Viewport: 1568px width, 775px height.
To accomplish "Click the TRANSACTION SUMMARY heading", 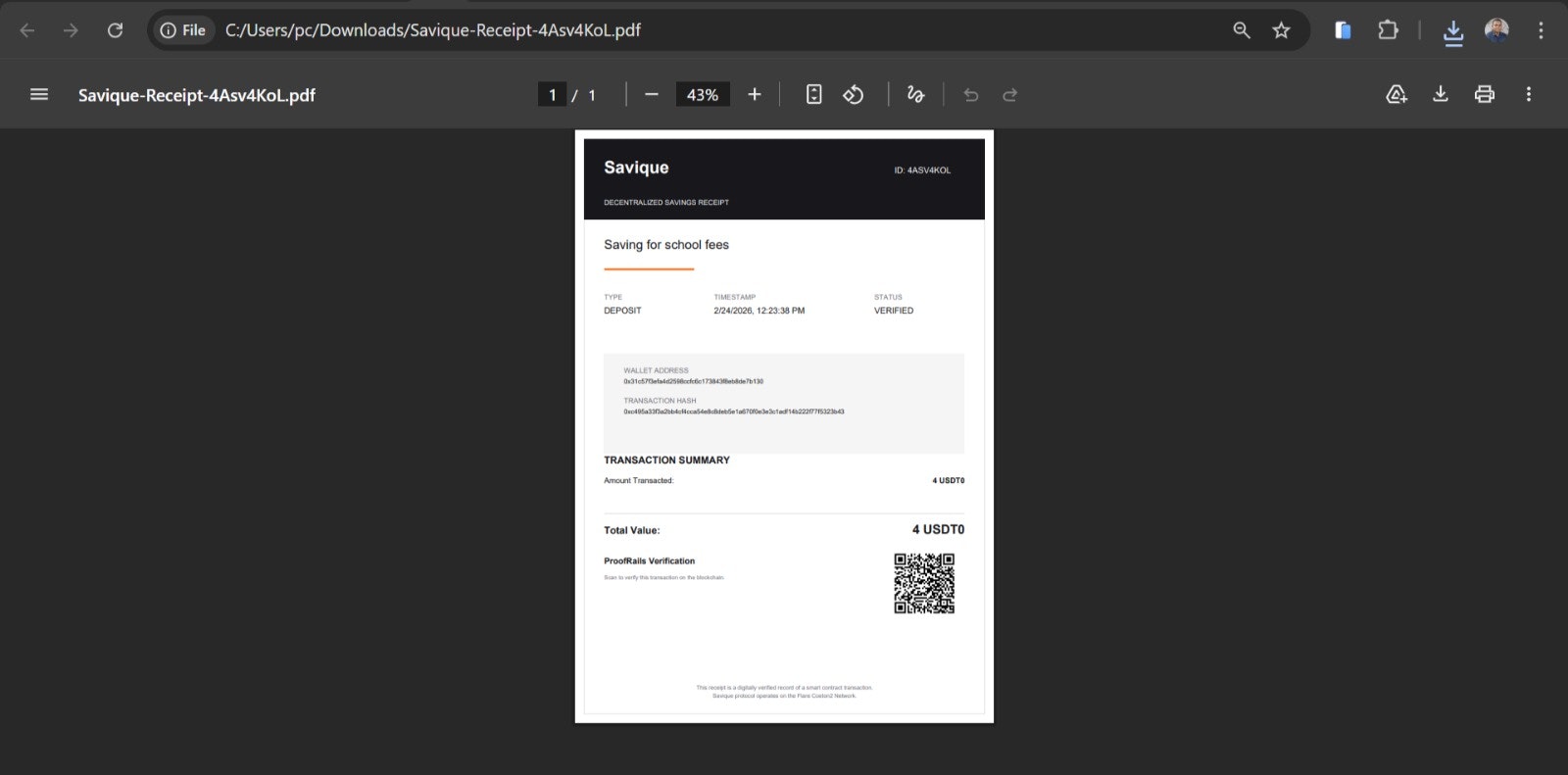I will 666,460.
